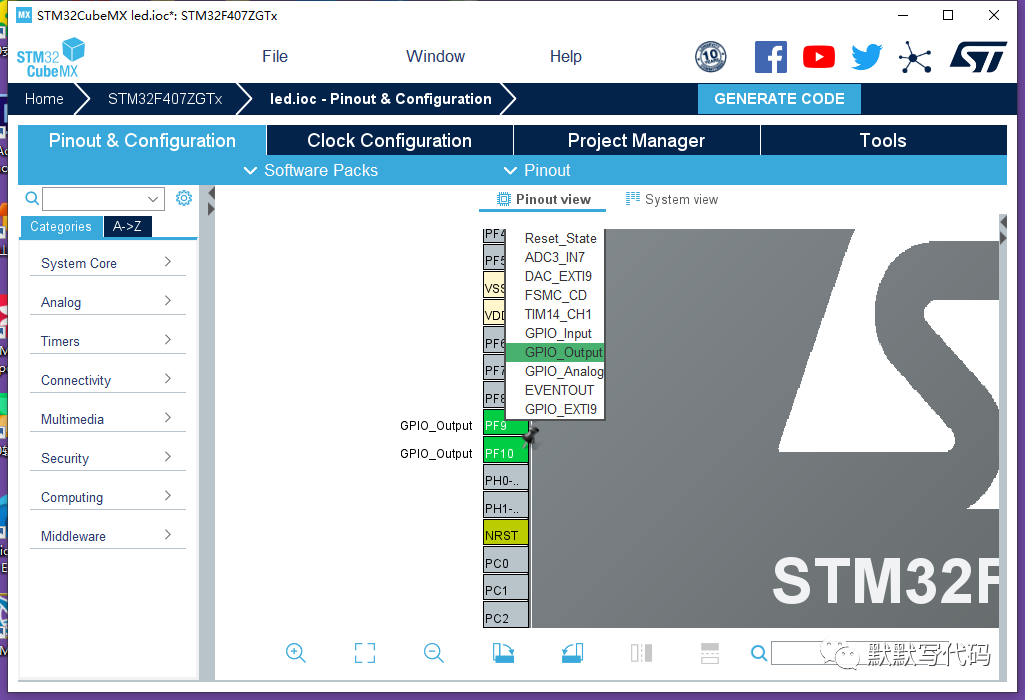Image resolution: width=1025 pixels, height=700 pixels.
Task: Switch to the System view tab
Action: pos(671,199)
